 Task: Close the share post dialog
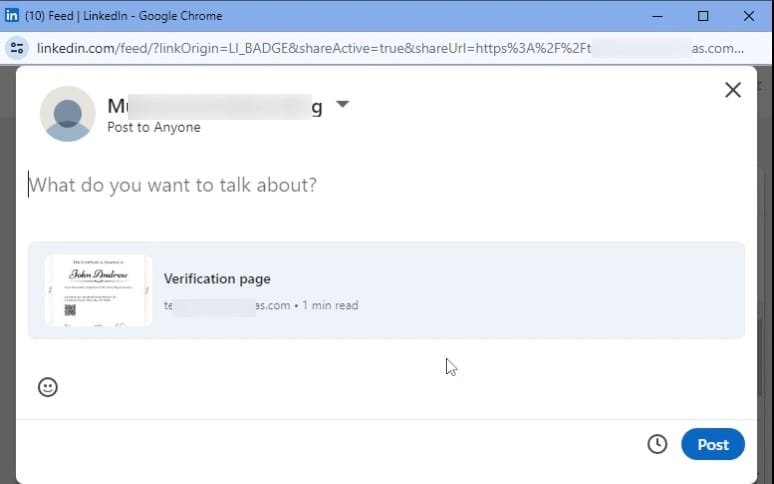[733, 90]
